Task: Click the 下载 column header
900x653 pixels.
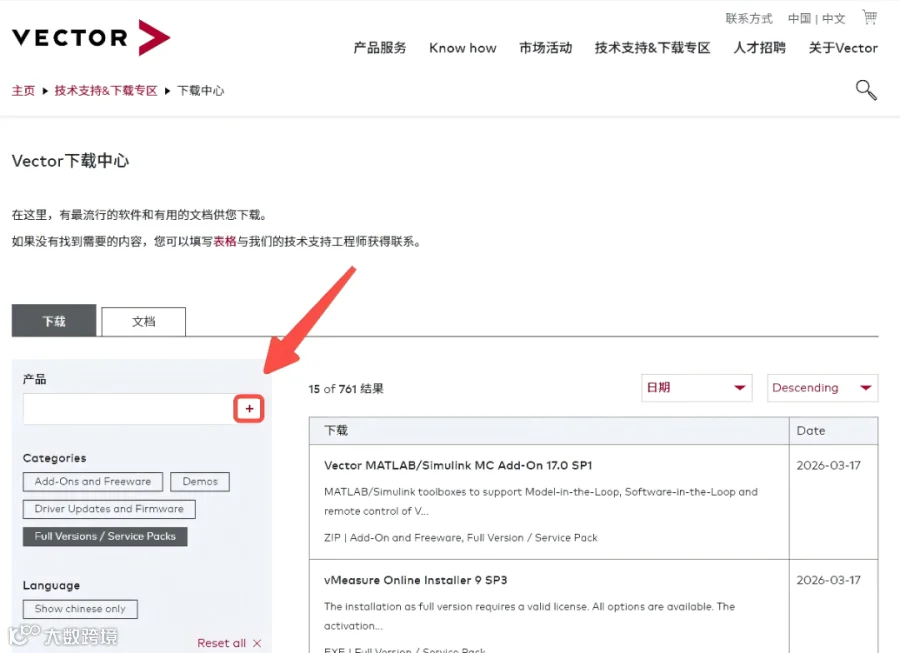Action: [549, 430]
